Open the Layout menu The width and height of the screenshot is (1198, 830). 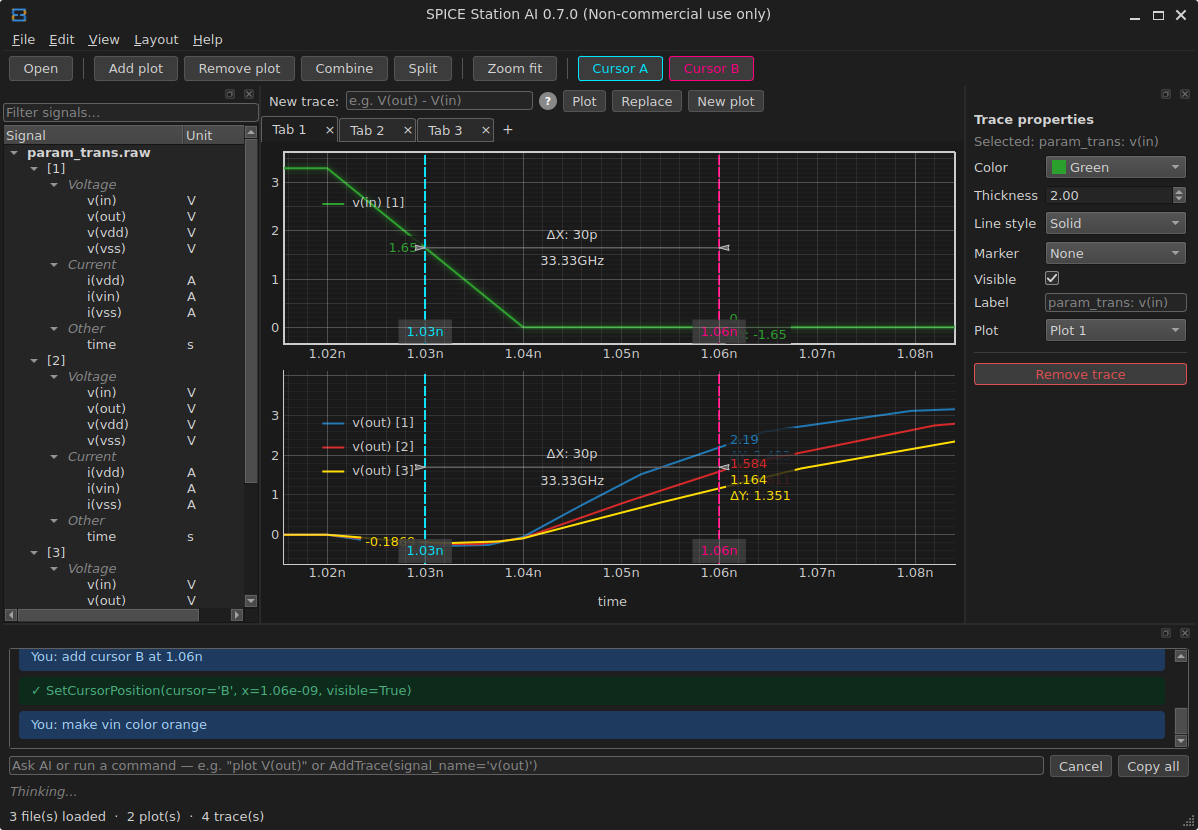coord(156,40)
